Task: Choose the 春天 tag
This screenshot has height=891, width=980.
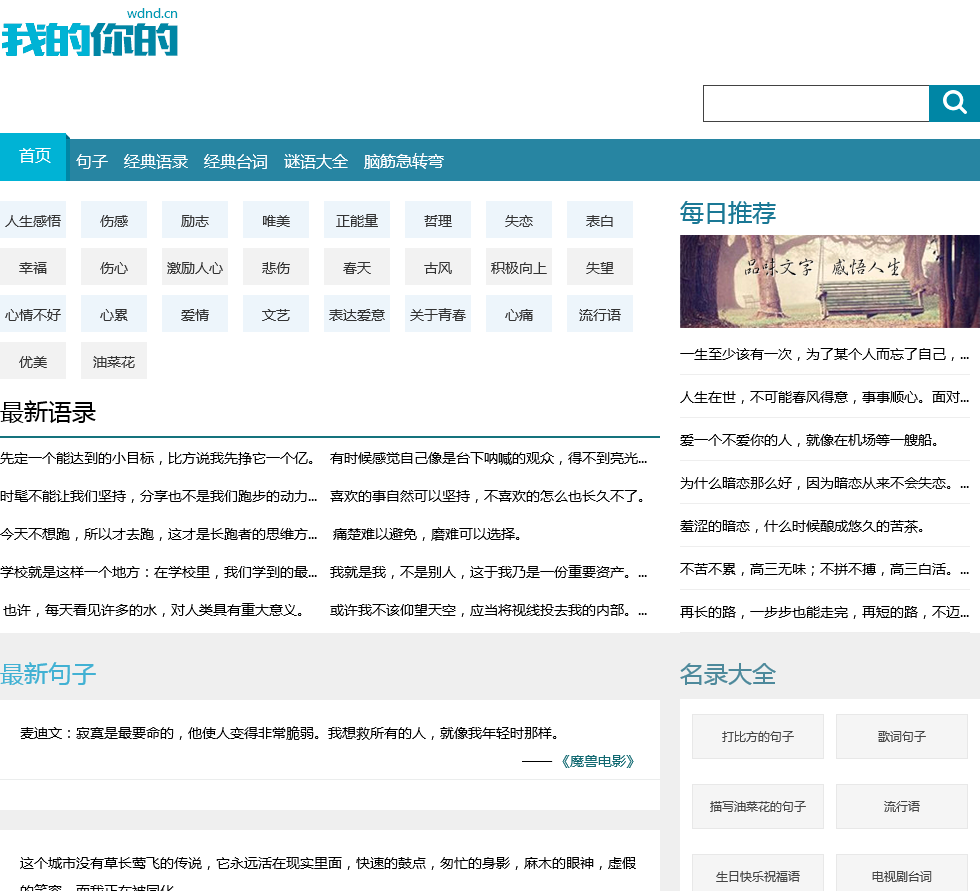Action: [x=357, y=267]
